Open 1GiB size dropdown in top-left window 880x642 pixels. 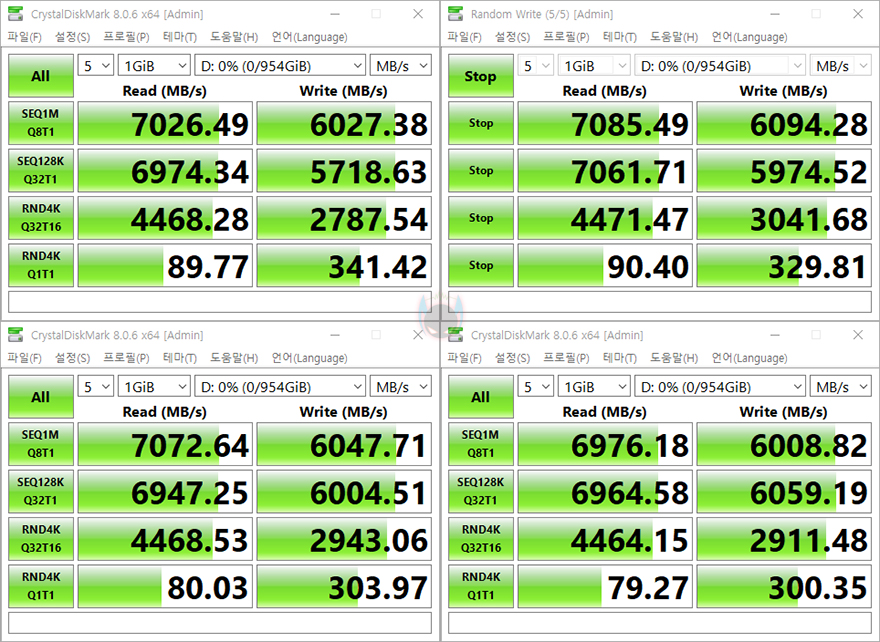[154, 66]
